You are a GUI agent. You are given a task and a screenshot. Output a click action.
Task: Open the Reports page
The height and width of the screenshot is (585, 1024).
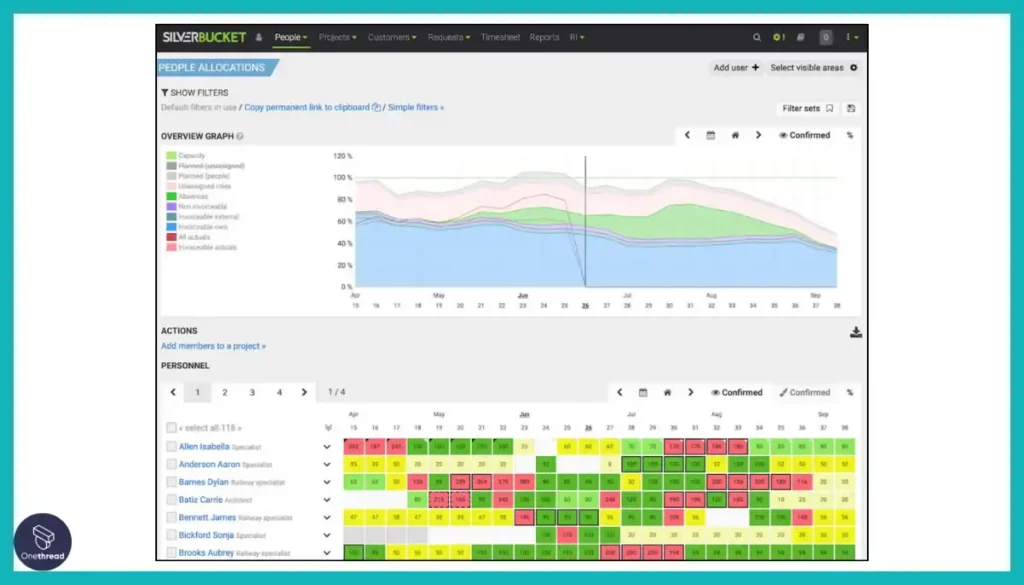pos(544,37)
